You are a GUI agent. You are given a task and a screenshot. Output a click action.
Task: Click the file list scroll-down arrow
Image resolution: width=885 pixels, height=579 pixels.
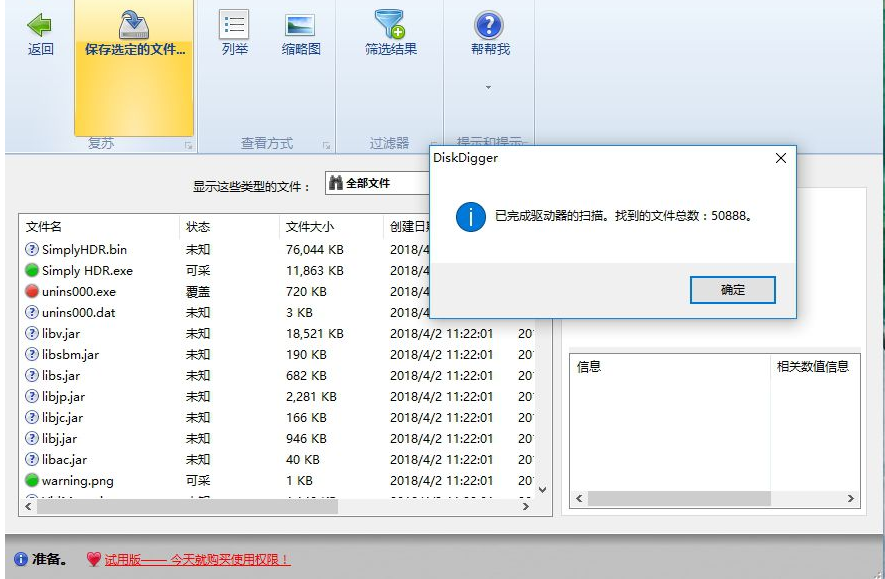(x=542, y=490)
